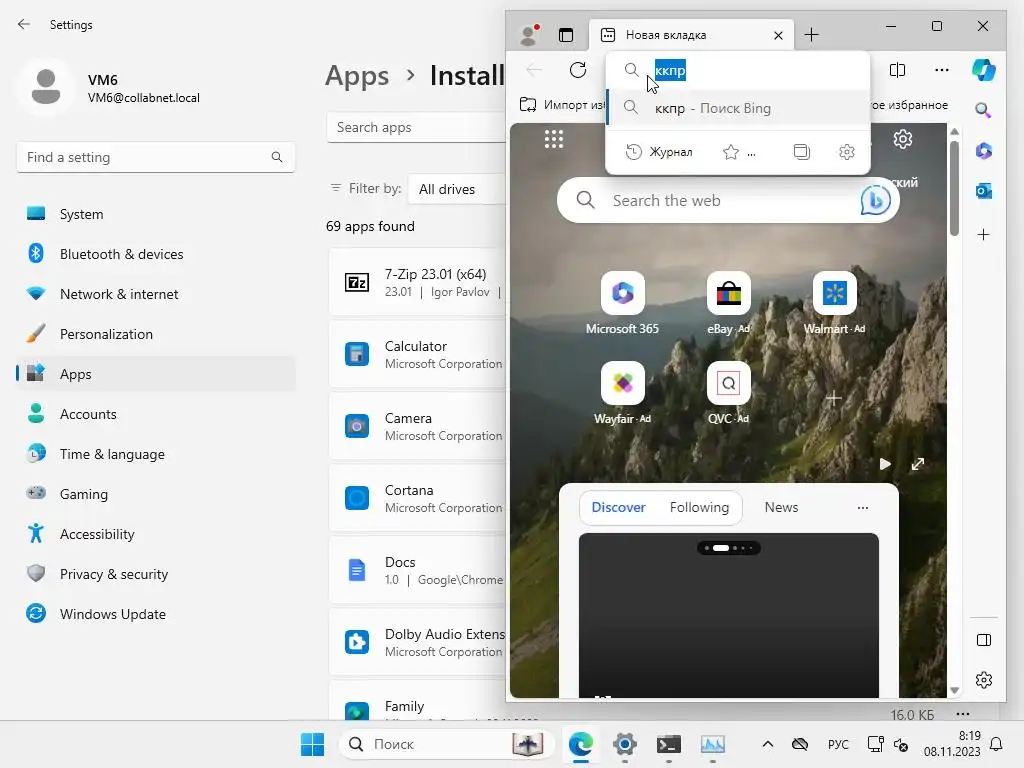Select ккпр - Поиск Bing suggestion

pos(738,108)
